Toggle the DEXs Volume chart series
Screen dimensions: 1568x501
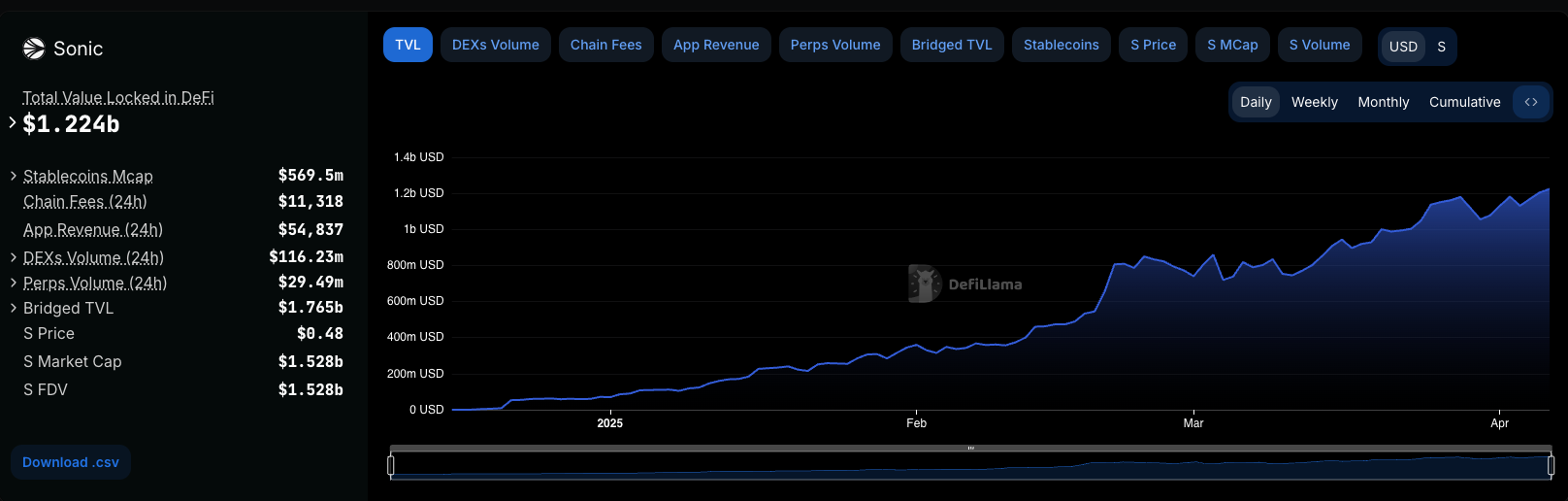[496, 45]
